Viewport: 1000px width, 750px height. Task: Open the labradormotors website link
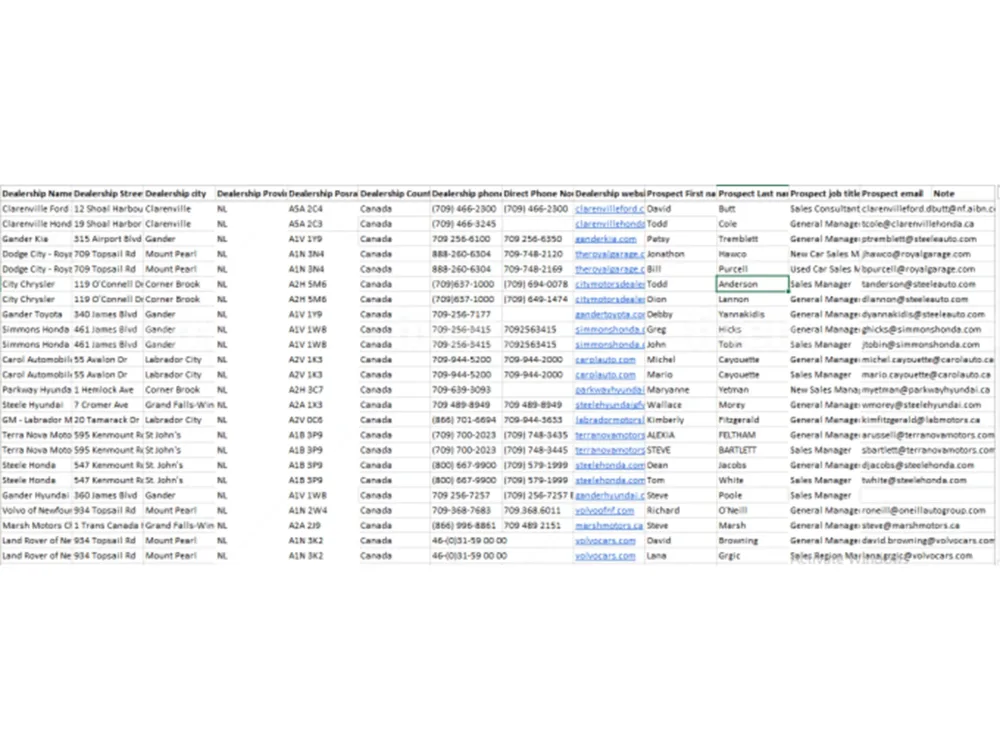tap(609, 420)
